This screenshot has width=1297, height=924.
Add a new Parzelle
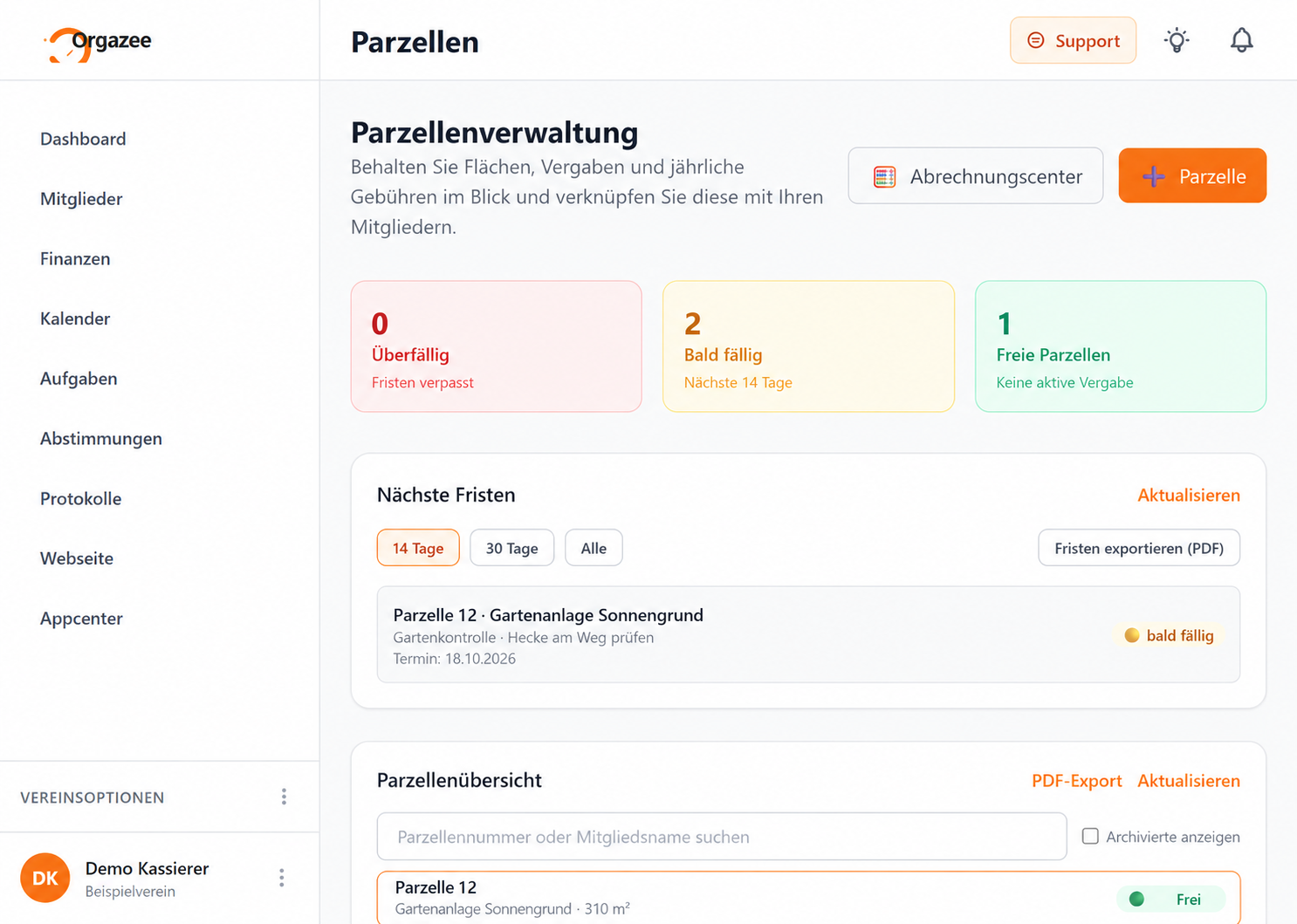click(x=1192, y=176)
